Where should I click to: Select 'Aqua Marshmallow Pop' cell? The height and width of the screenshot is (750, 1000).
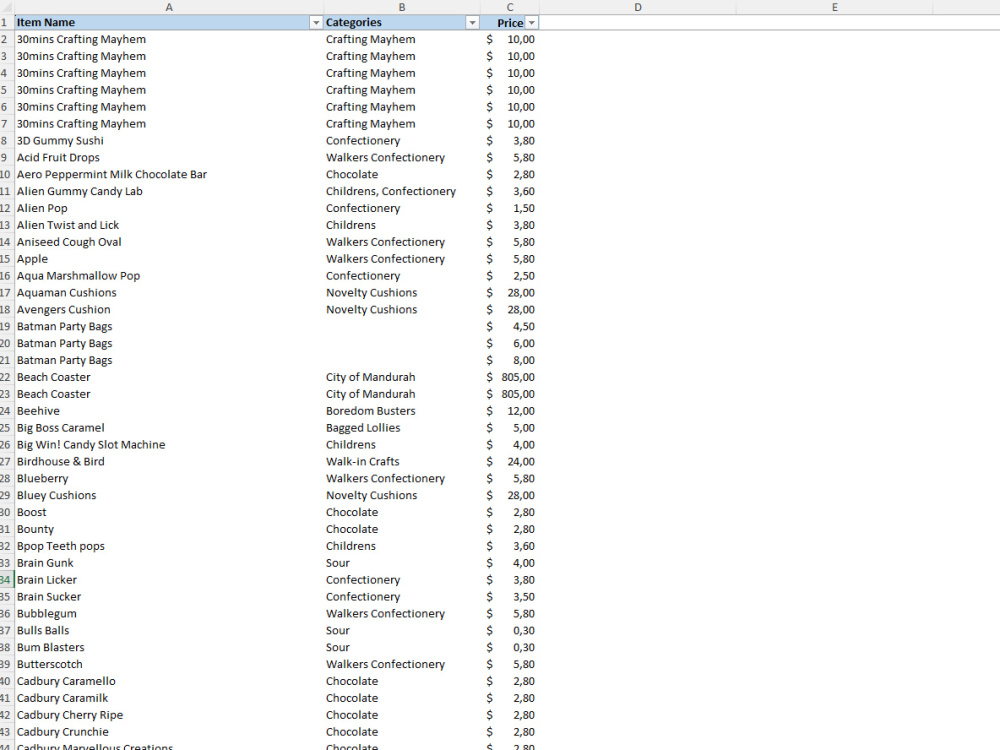169,276
